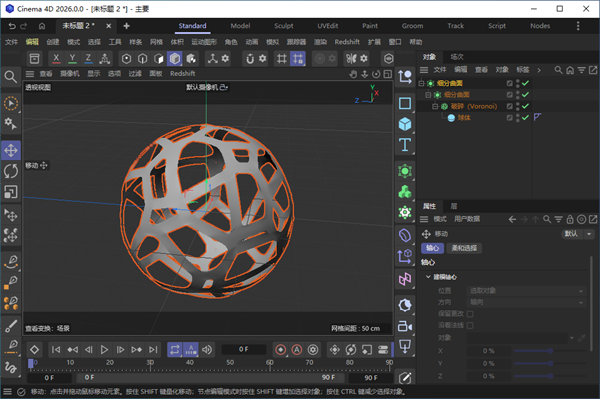Viewport: 600px width, 399px height.
Task: Click the polygons mode icon
Action: [158, 59]
